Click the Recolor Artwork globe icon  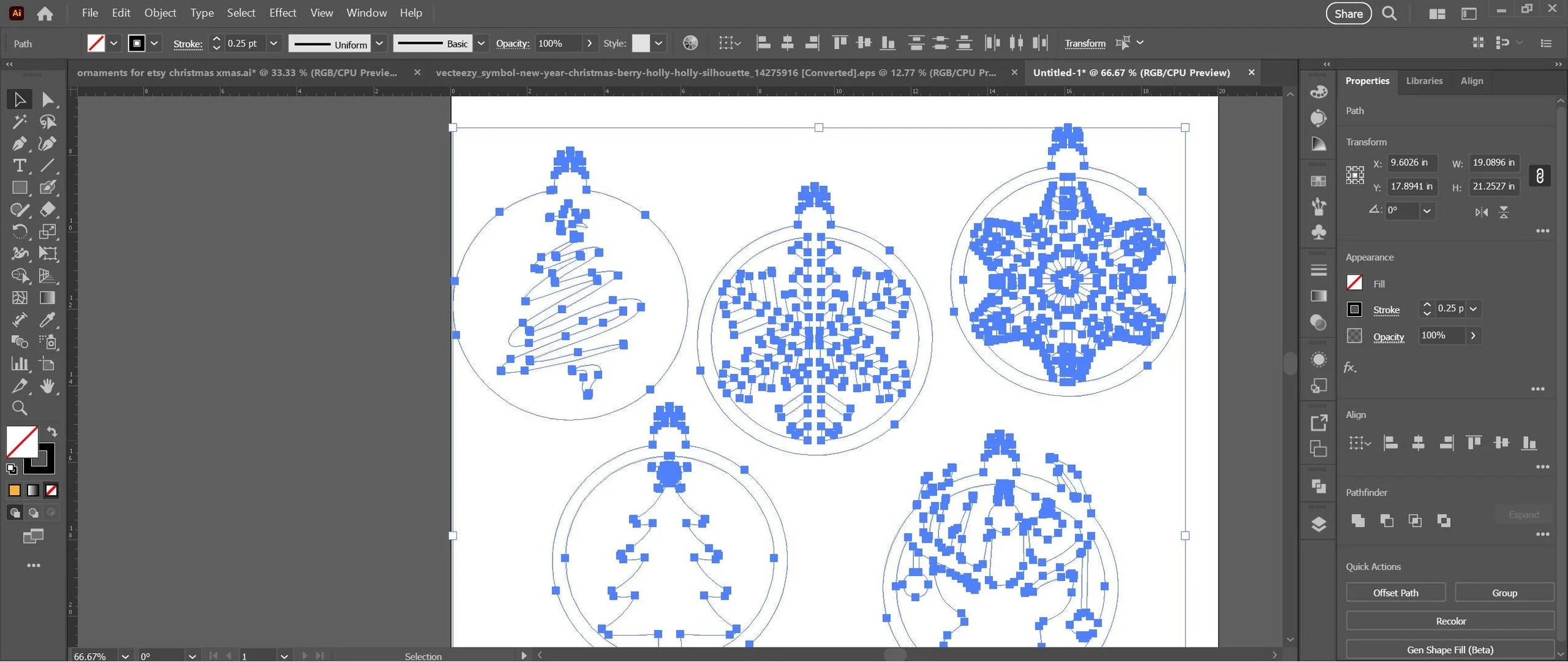pos(690,43)
